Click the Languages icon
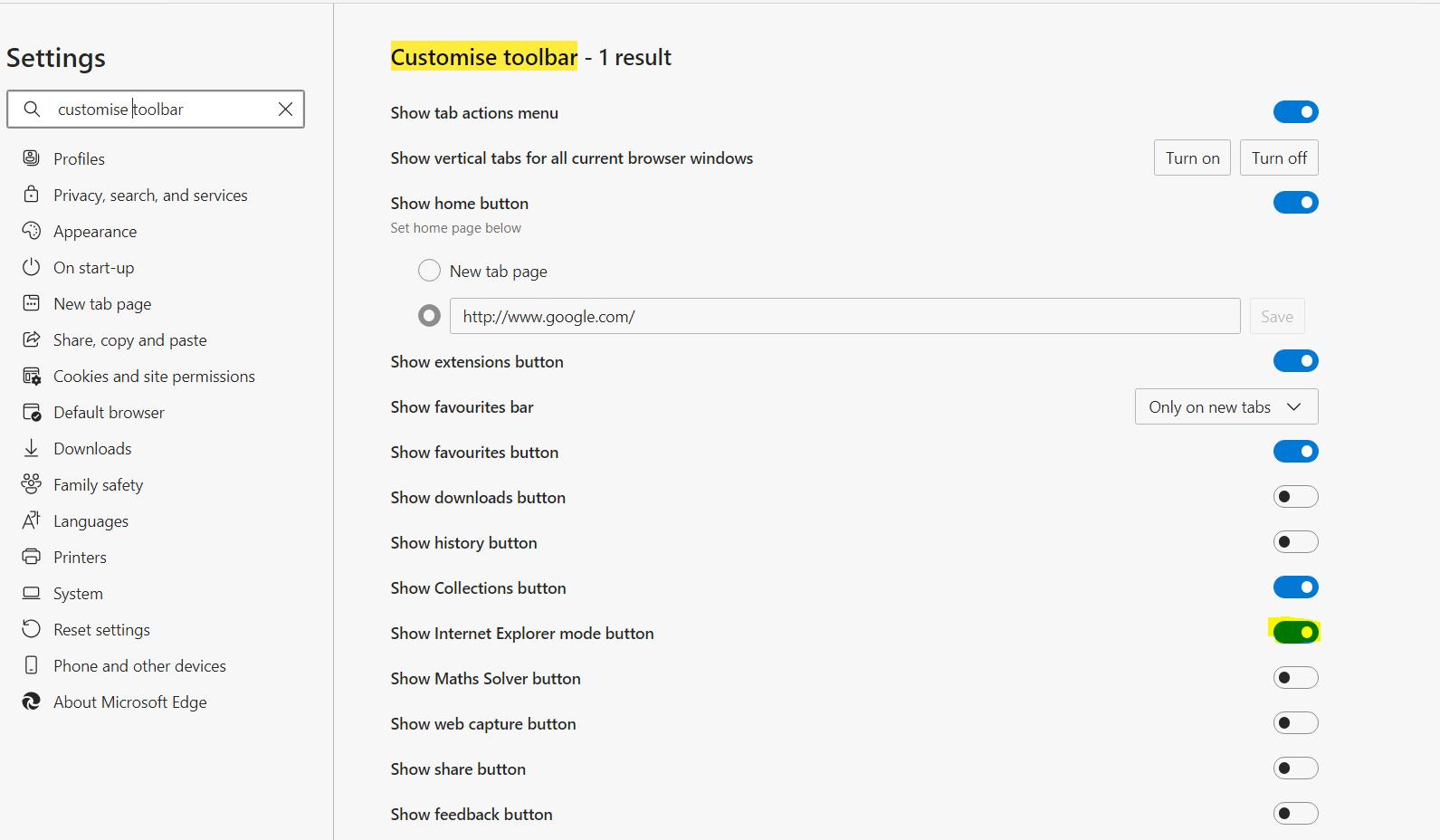Image resolution: width=1440 pixels, height=840 pixels. tap(32, 520)
